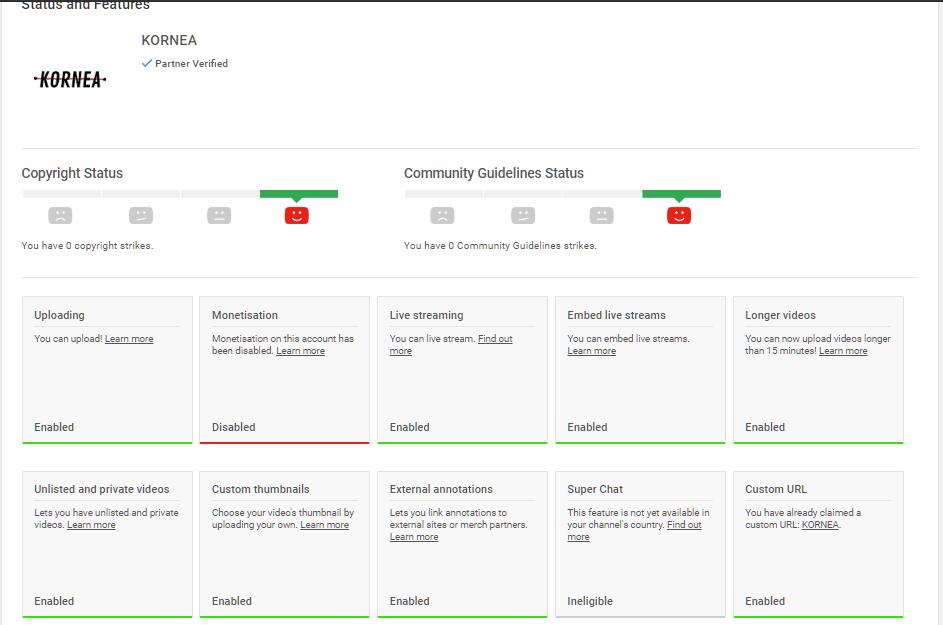Open Find out more in Live streaming card
943x625 pixels.
495,339
